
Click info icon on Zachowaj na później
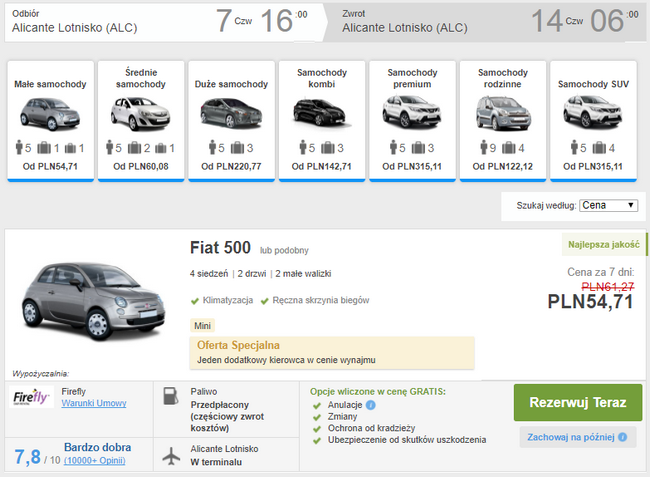click(x=622, y=437)
